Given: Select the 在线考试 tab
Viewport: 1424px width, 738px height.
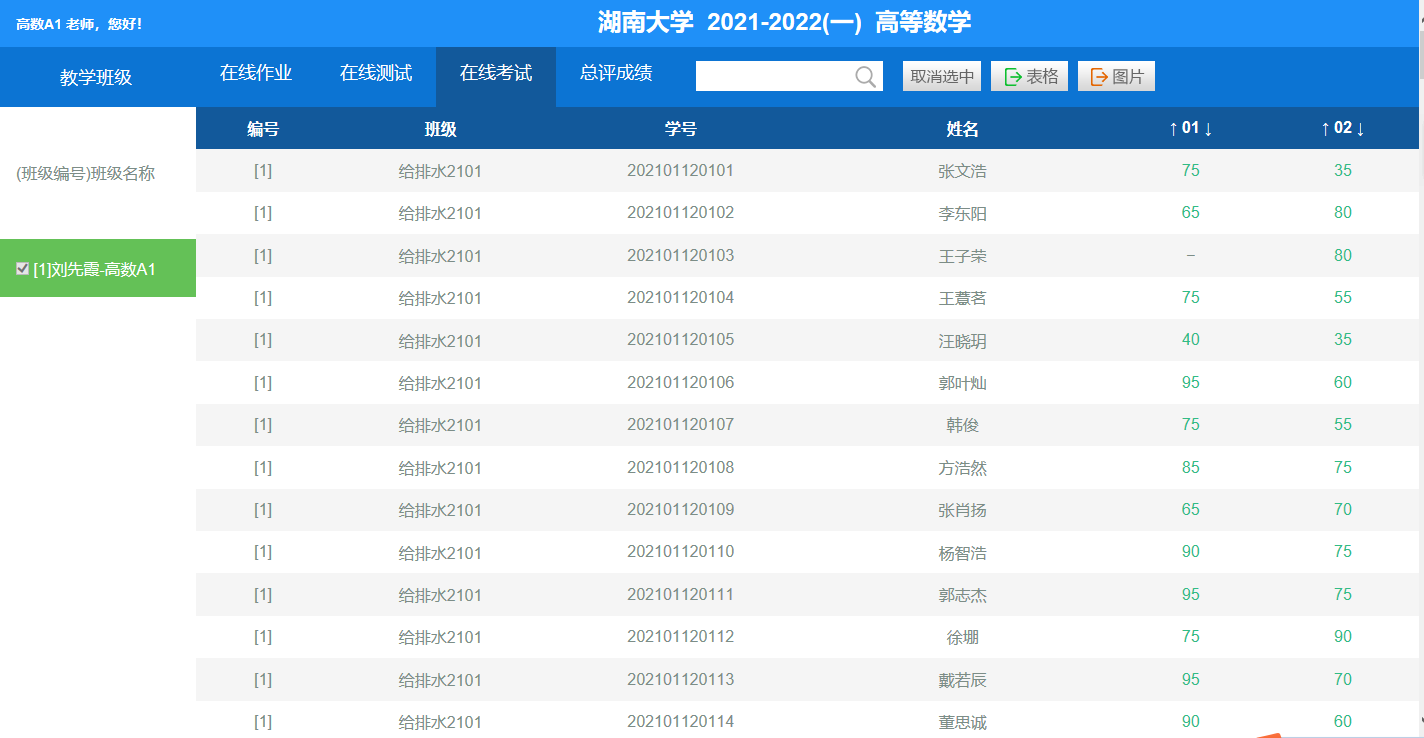Looking at the screenshot, I should 496,76.
